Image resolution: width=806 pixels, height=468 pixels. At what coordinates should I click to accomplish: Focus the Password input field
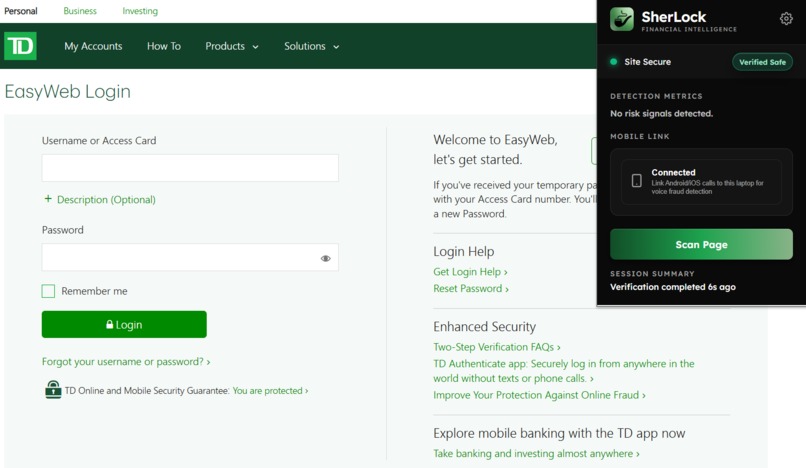(x=190, y=257)
